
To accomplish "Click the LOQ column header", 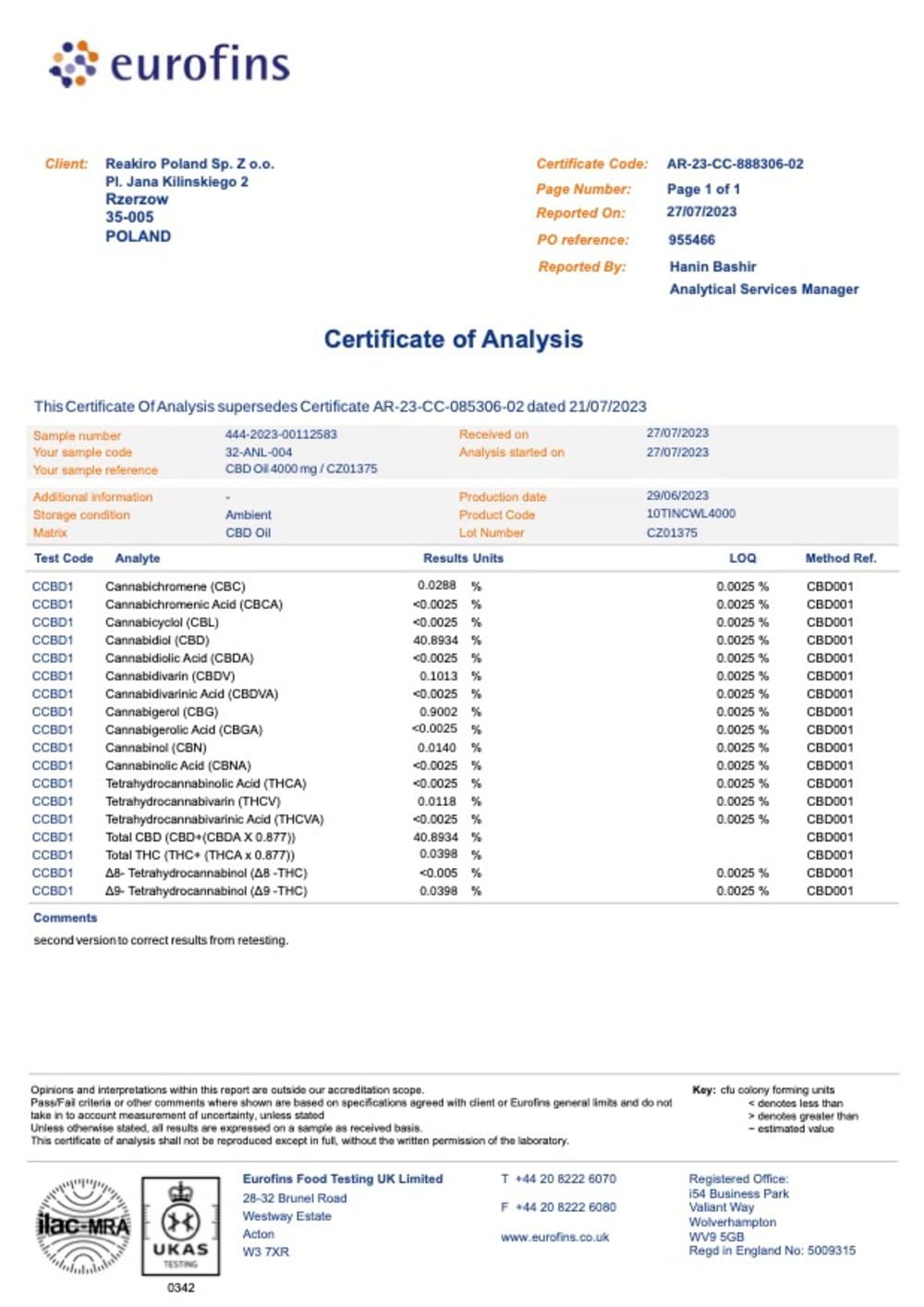I will [x=742, y=558].
